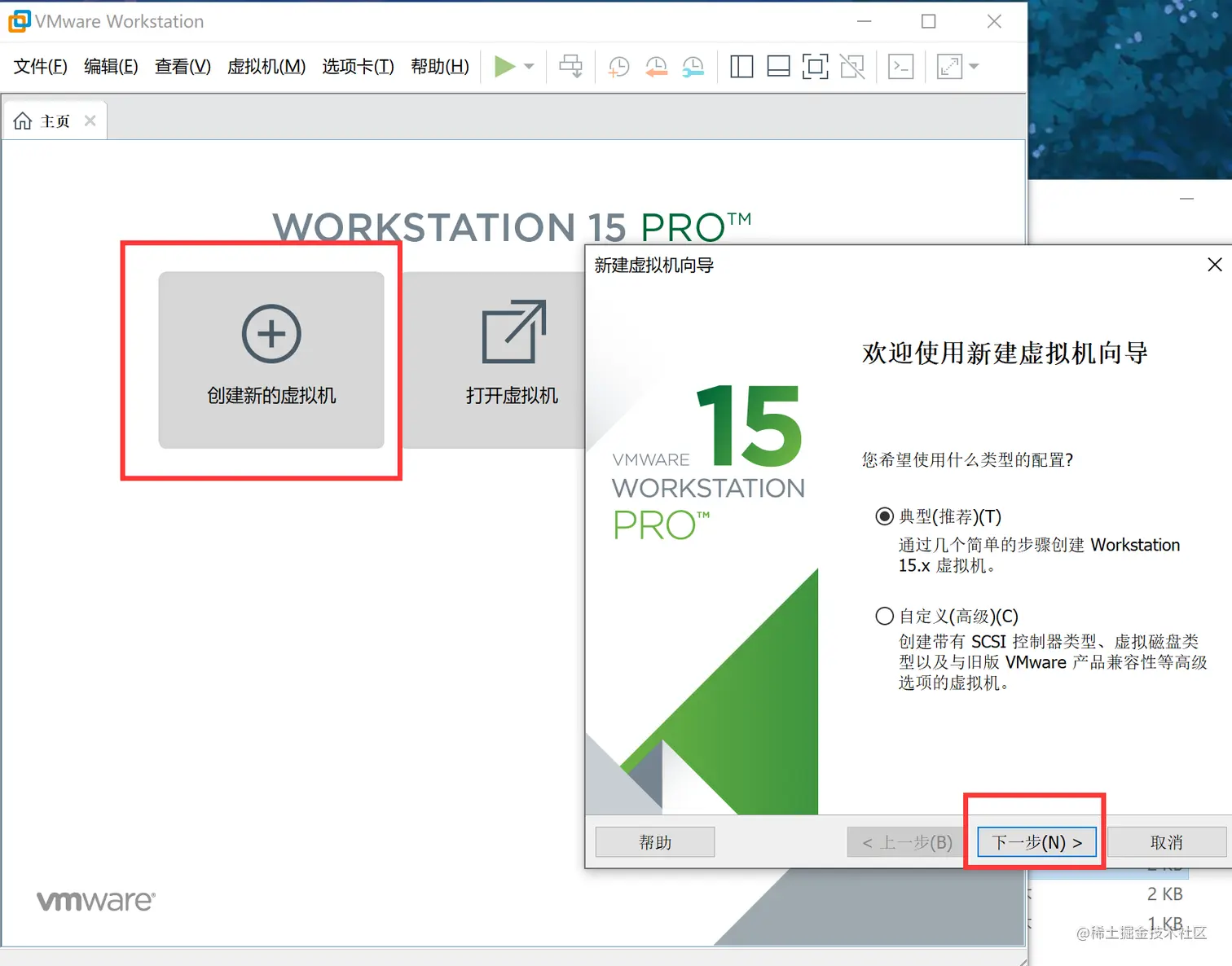Toggle the thumbnail bar layout icon

pos(778,67)
